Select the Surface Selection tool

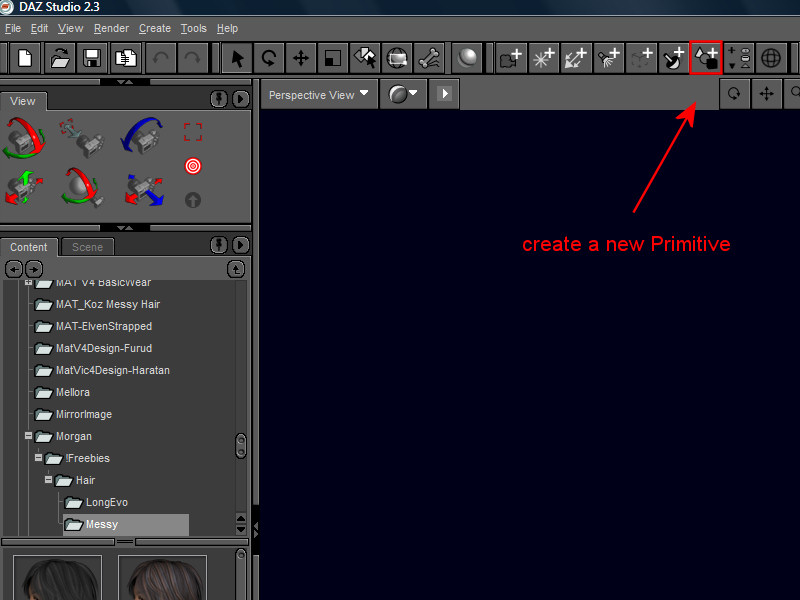pyautogui.click(x=365, y=58)
